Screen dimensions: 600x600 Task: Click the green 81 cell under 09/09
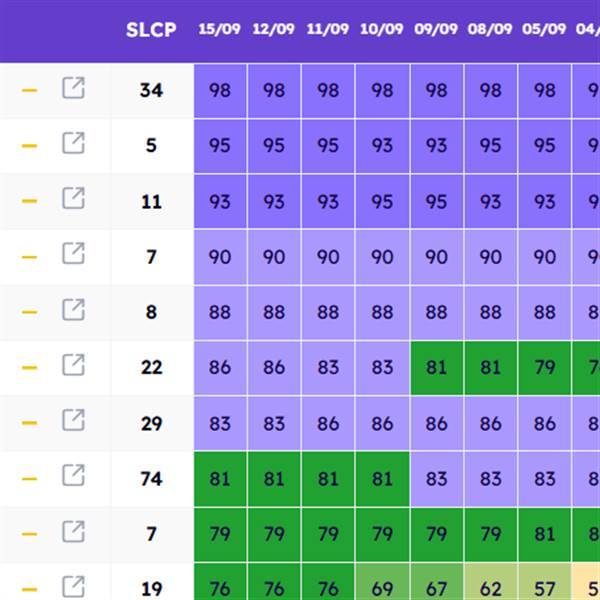(x=437, y=368)
